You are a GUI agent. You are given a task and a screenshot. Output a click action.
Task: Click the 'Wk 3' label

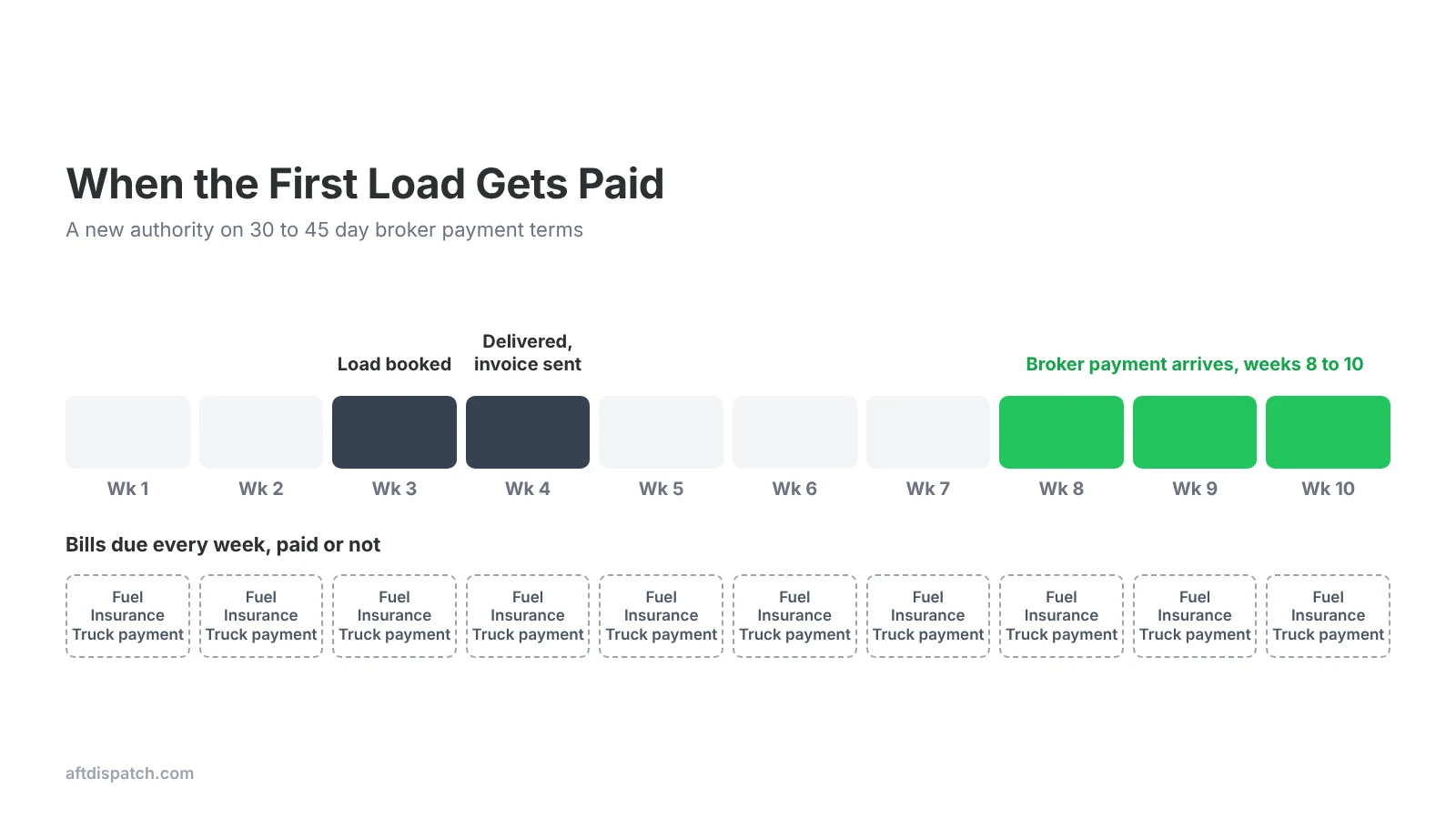(x=394, y=489)
